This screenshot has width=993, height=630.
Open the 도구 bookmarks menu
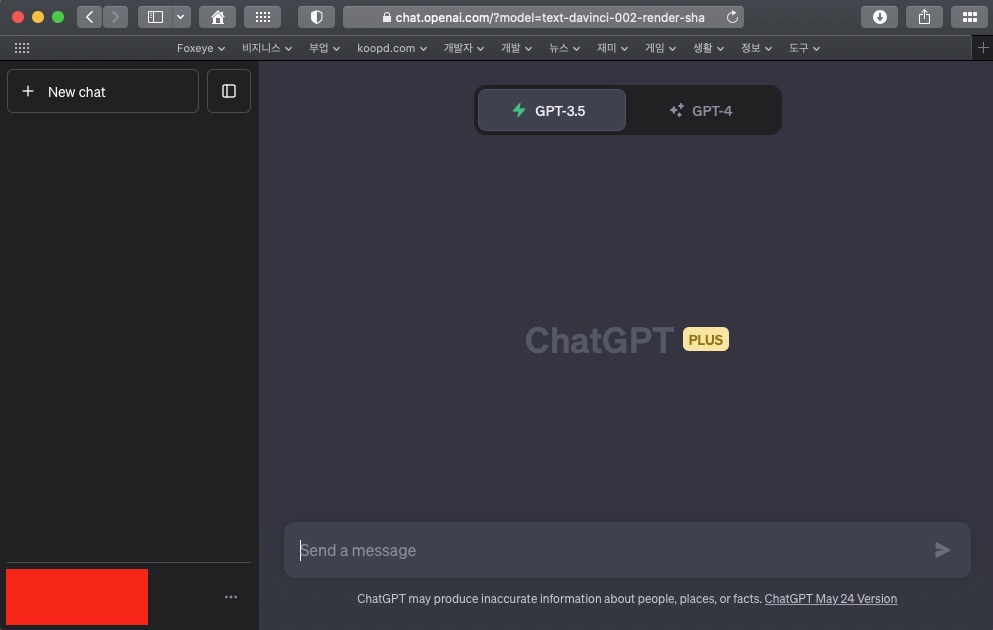click(804, 48)
